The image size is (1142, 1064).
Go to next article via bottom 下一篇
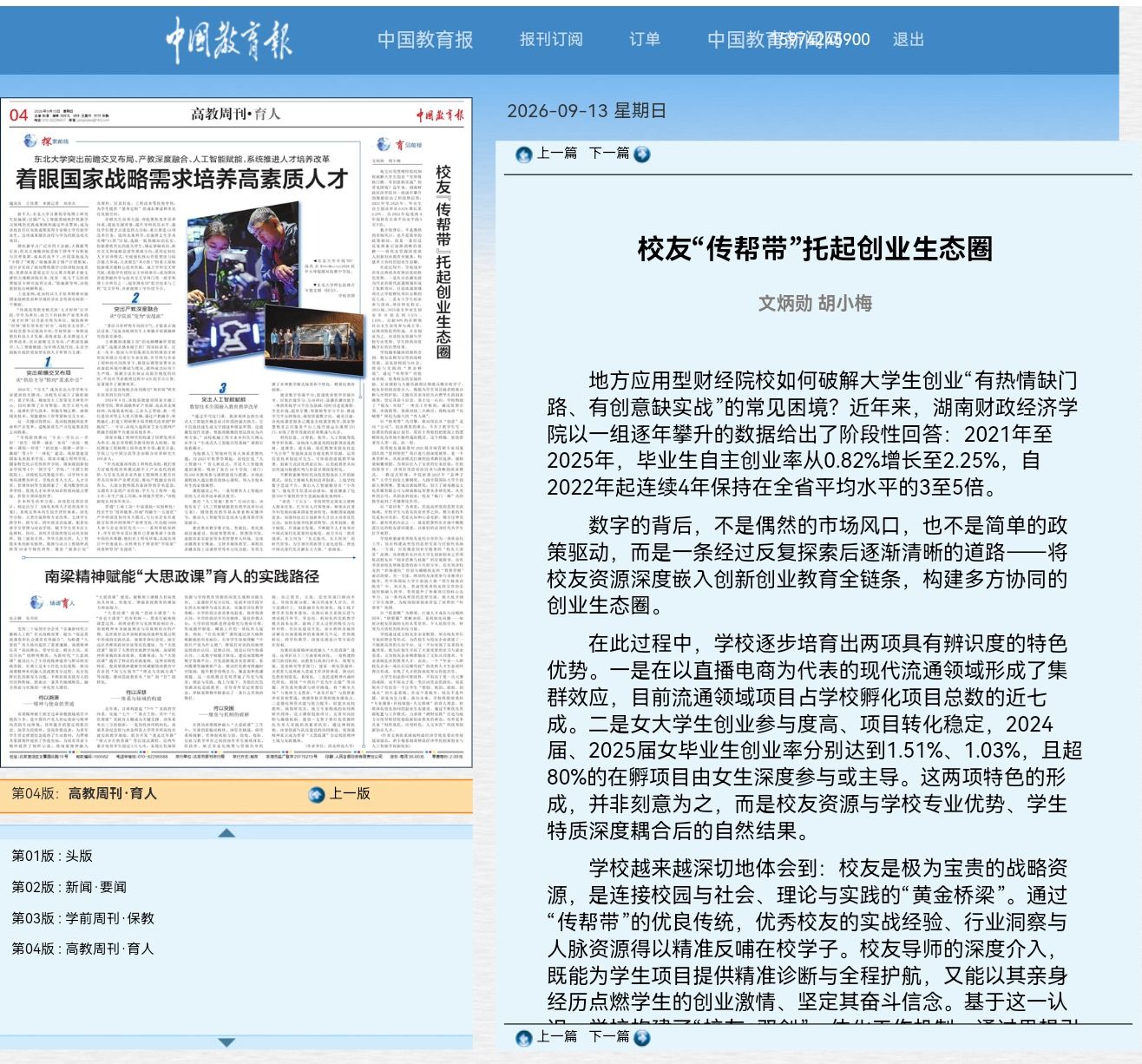[620, 1037]
